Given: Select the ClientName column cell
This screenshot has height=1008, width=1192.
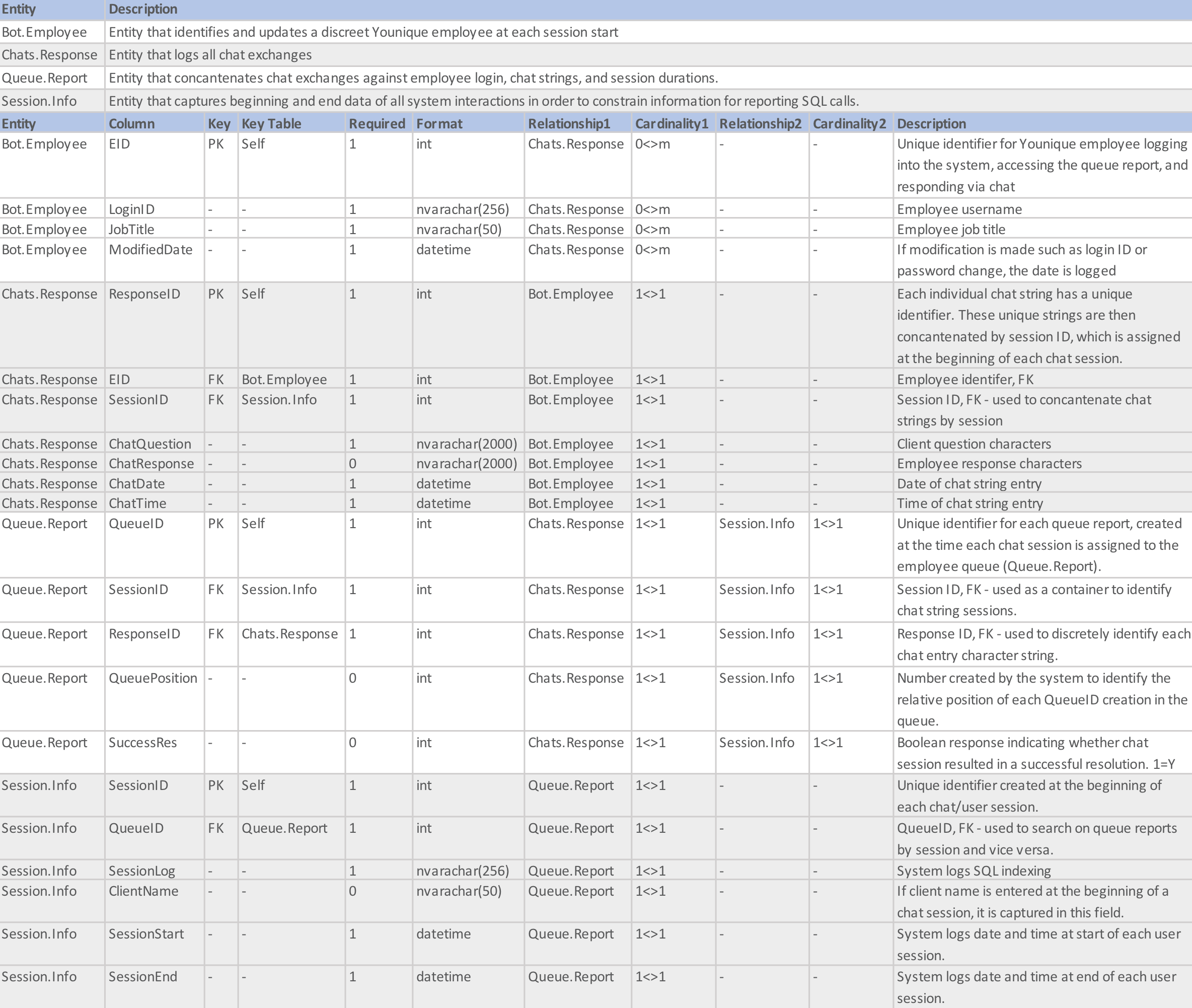Looking at the screenshot, I should (x=154, y=901).
